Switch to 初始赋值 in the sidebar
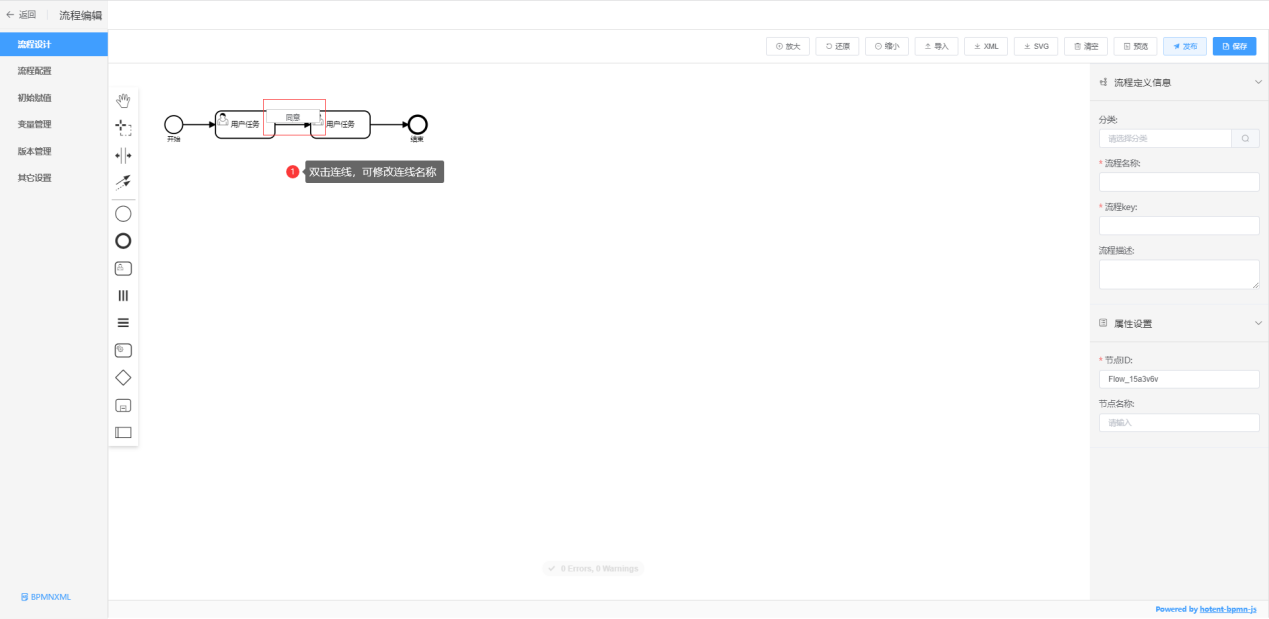1269x619 pixels. tap(54, 98)
